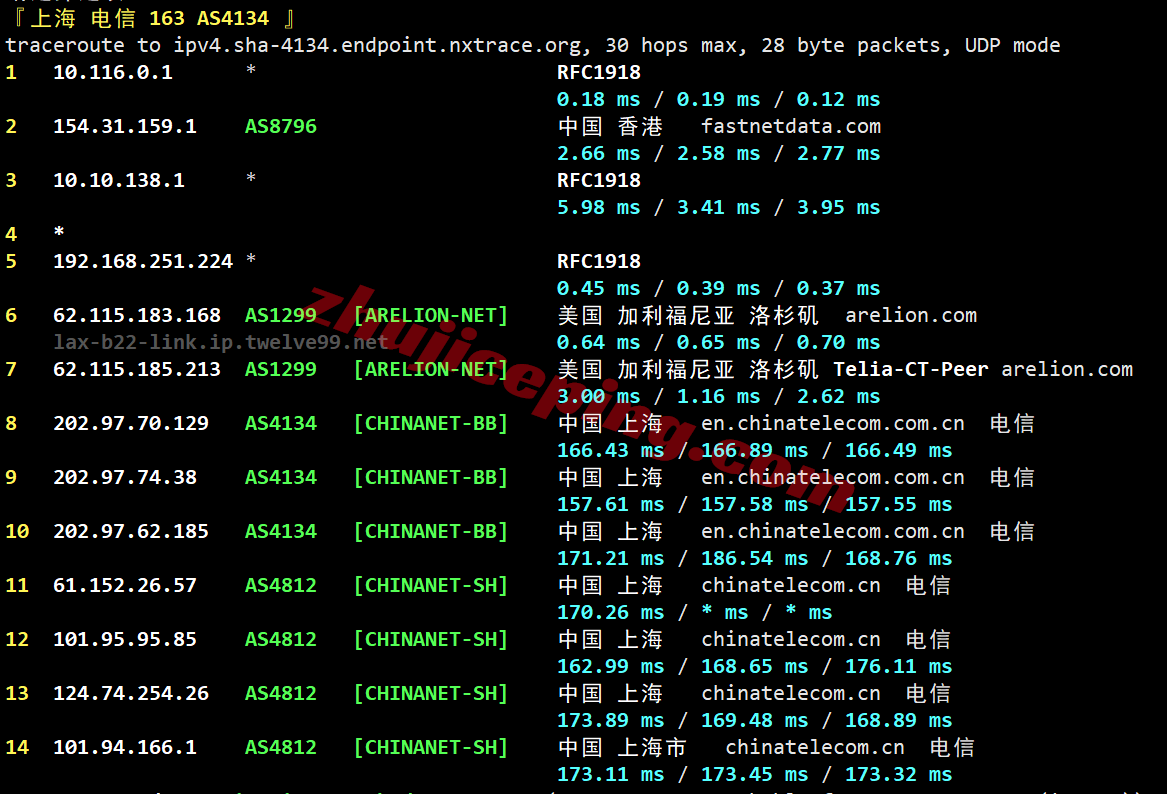Click the IP 202.97.70.129
Screen dimensions: 1167x794
click(x=131, y=423)
